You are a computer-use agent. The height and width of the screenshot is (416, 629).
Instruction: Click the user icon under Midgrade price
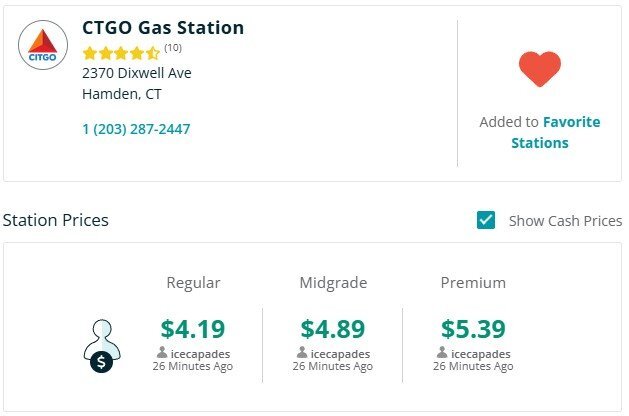(x=302, y=353)
